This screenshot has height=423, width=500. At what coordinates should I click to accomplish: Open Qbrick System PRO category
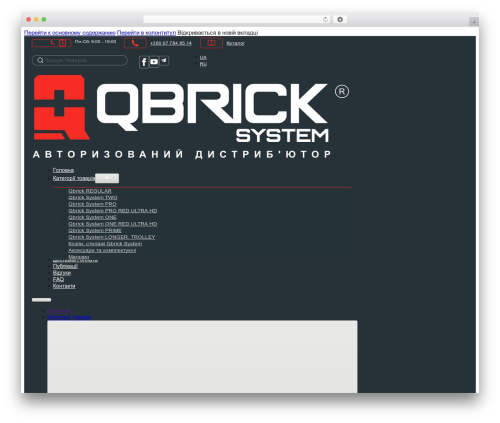click(92, 204)
